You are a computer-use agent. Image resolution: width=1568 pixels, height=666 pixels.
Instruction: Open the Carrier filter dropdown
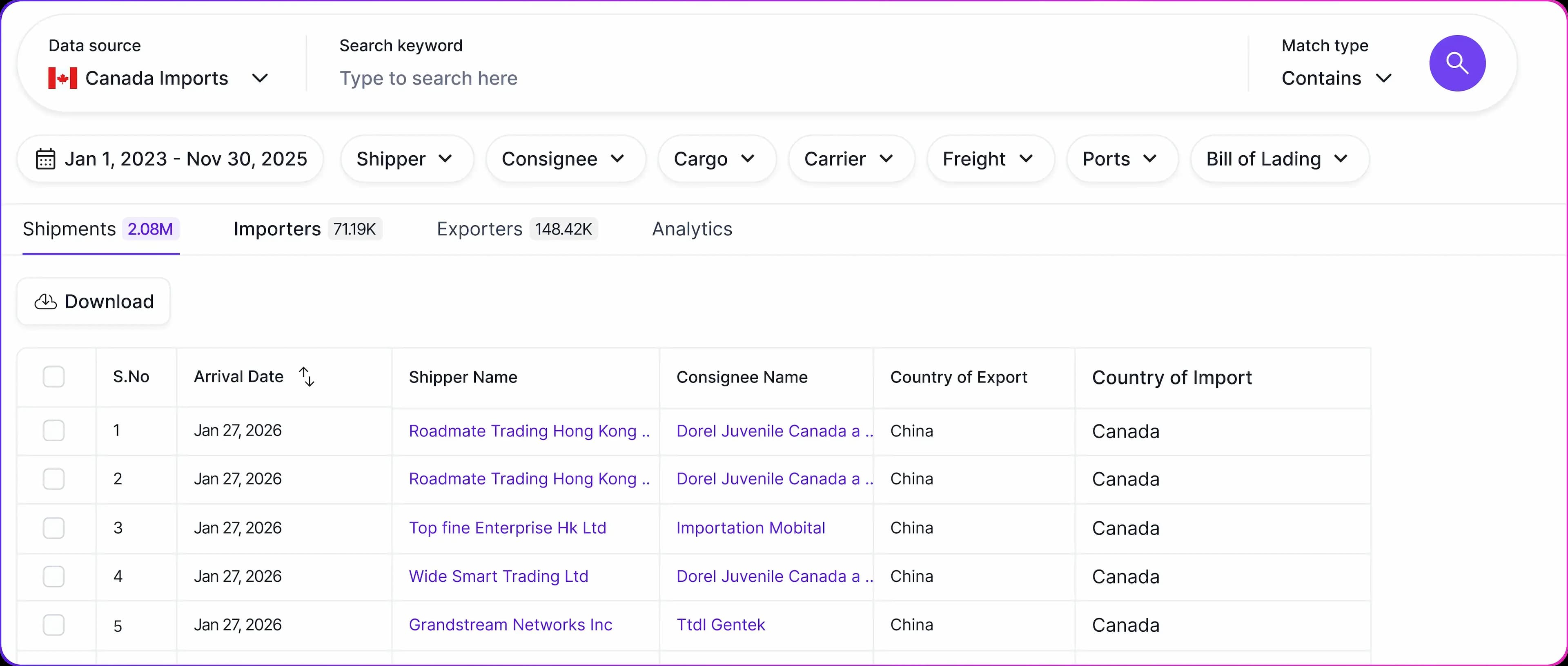pyautogui.click(x=850, y=159)
